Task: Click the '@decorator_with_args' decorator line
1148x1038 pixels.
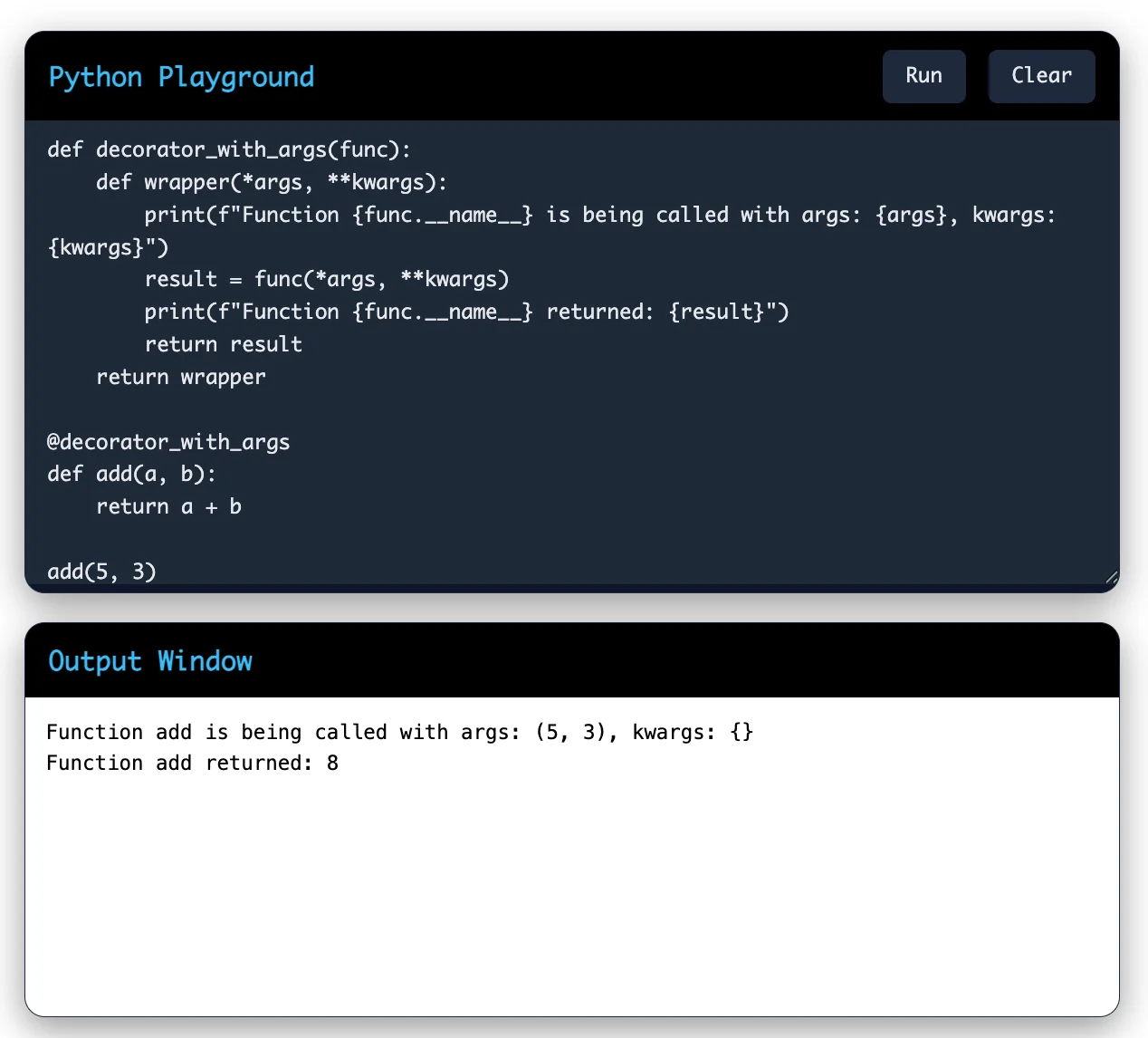Action: 168,442
